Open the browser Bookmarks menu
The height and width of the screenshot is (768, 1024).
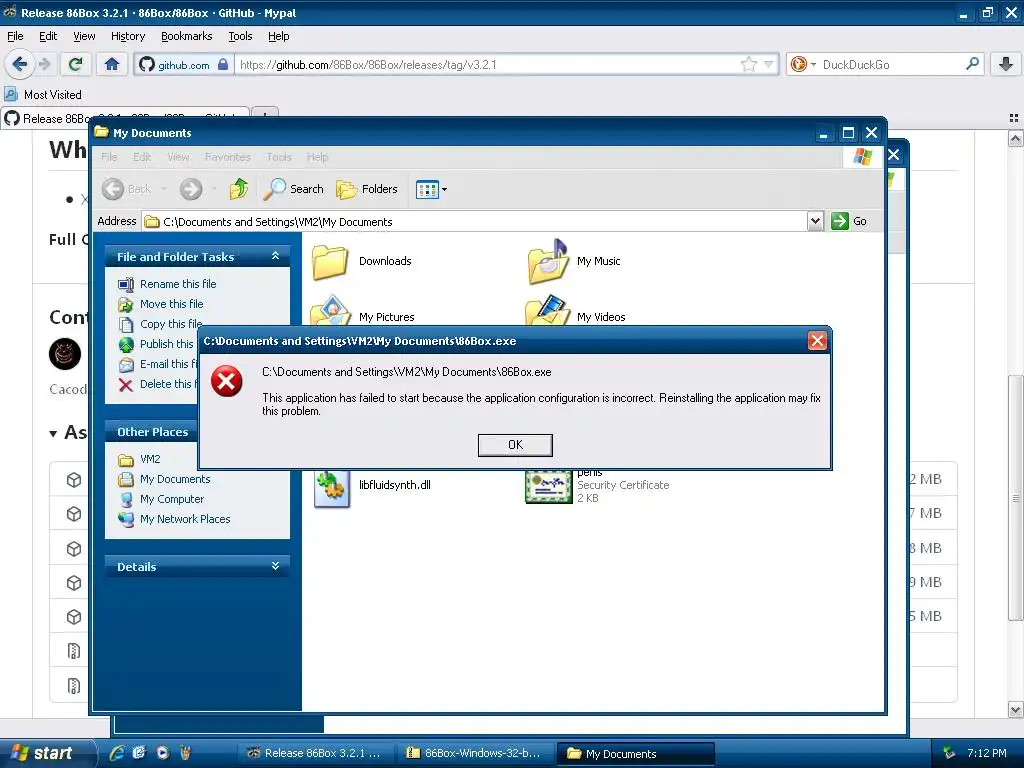(x=186, y=36)
